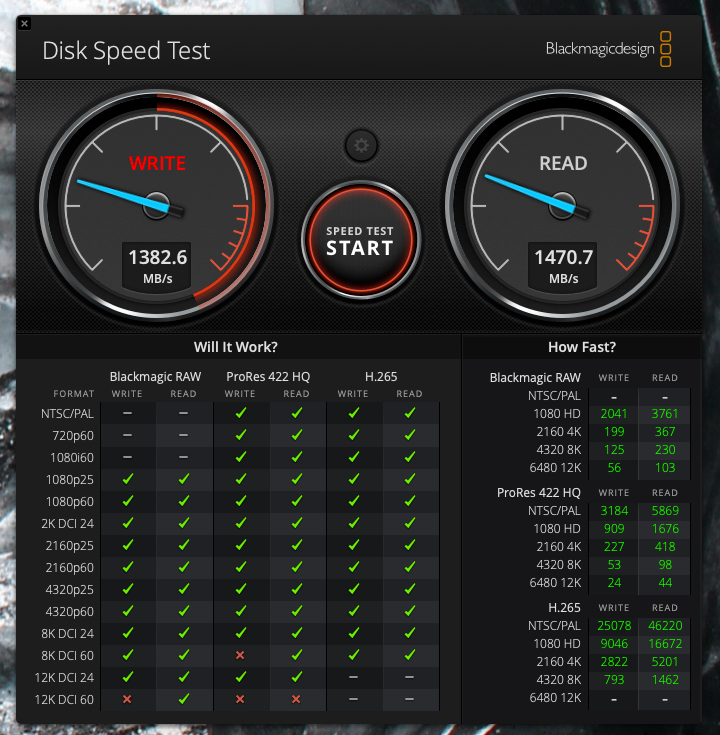
Task: Click green check for NTSC/PAL H.265 read
Action: 410,412
